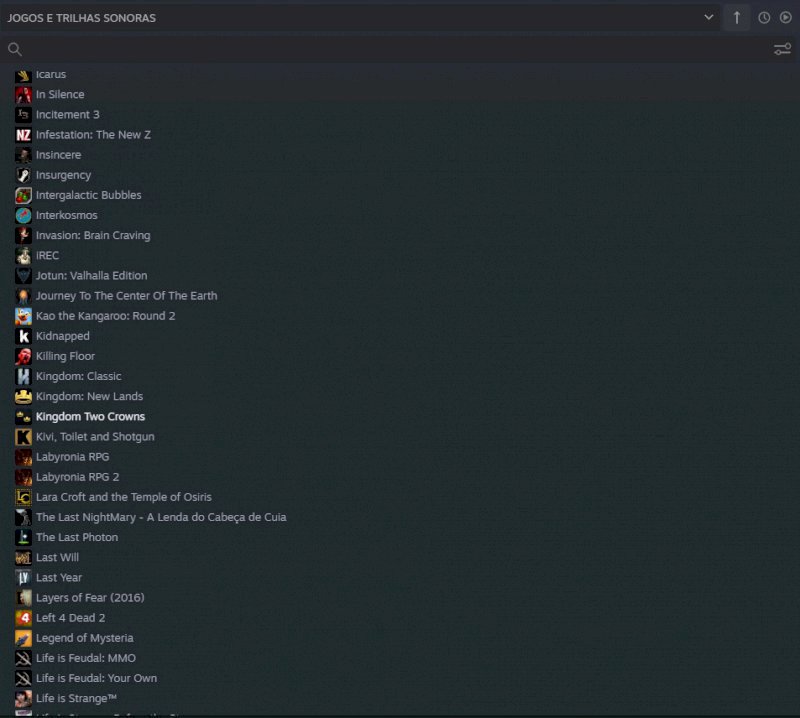Open Lara Croft and the Temple of Osiris
Image resolution: width=800 pixels, height=718 pixels.
point(123,497)
